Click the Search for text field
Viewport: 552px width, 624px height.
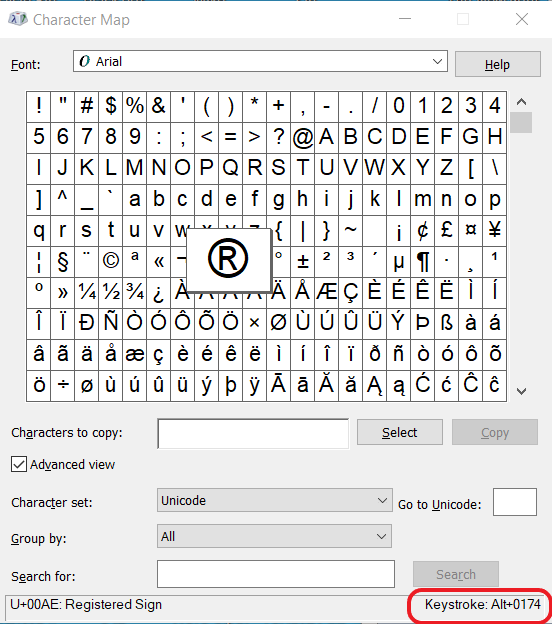[276, 574]
